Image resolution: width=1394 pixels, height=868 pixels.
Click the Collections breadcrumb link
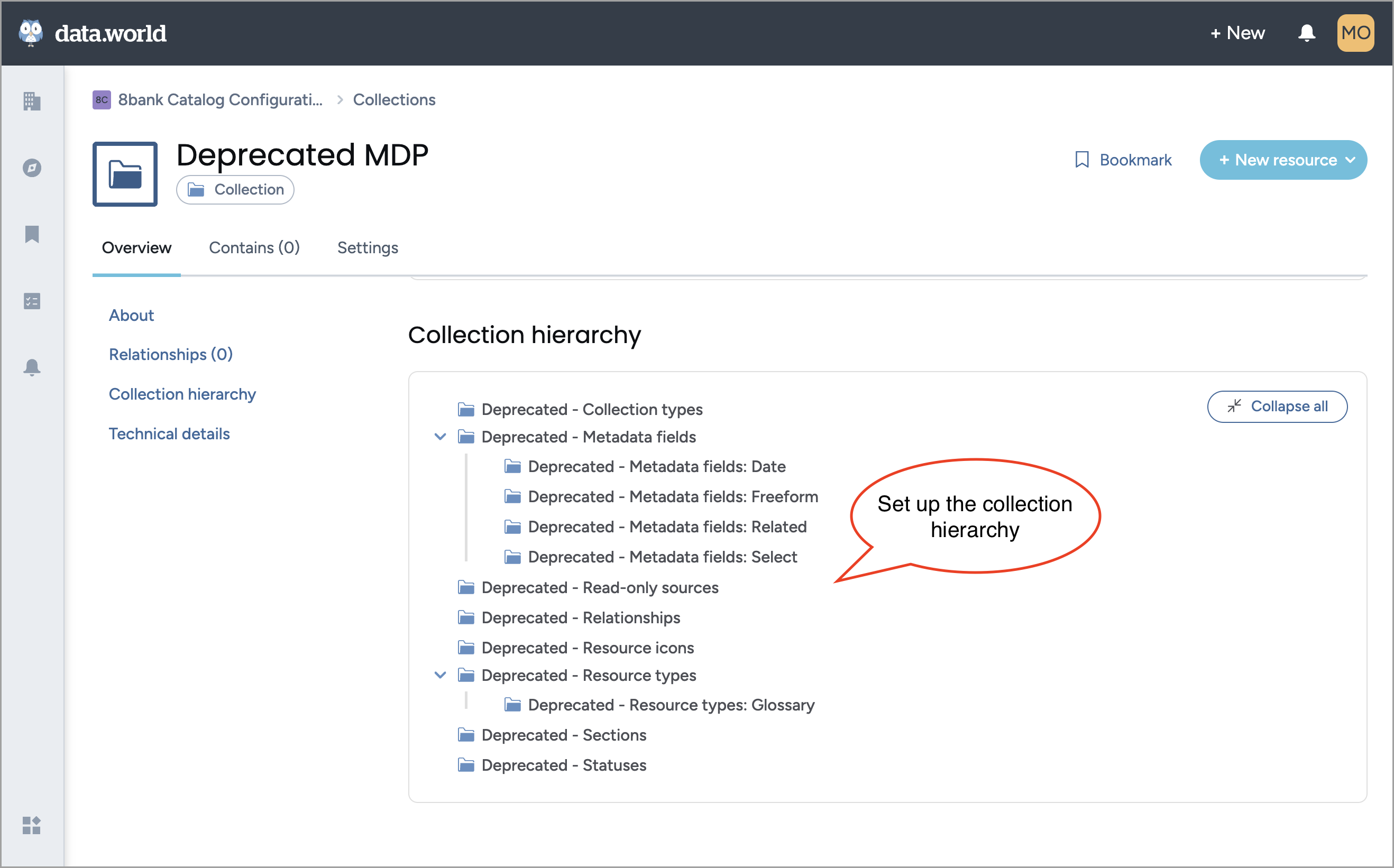395,100
